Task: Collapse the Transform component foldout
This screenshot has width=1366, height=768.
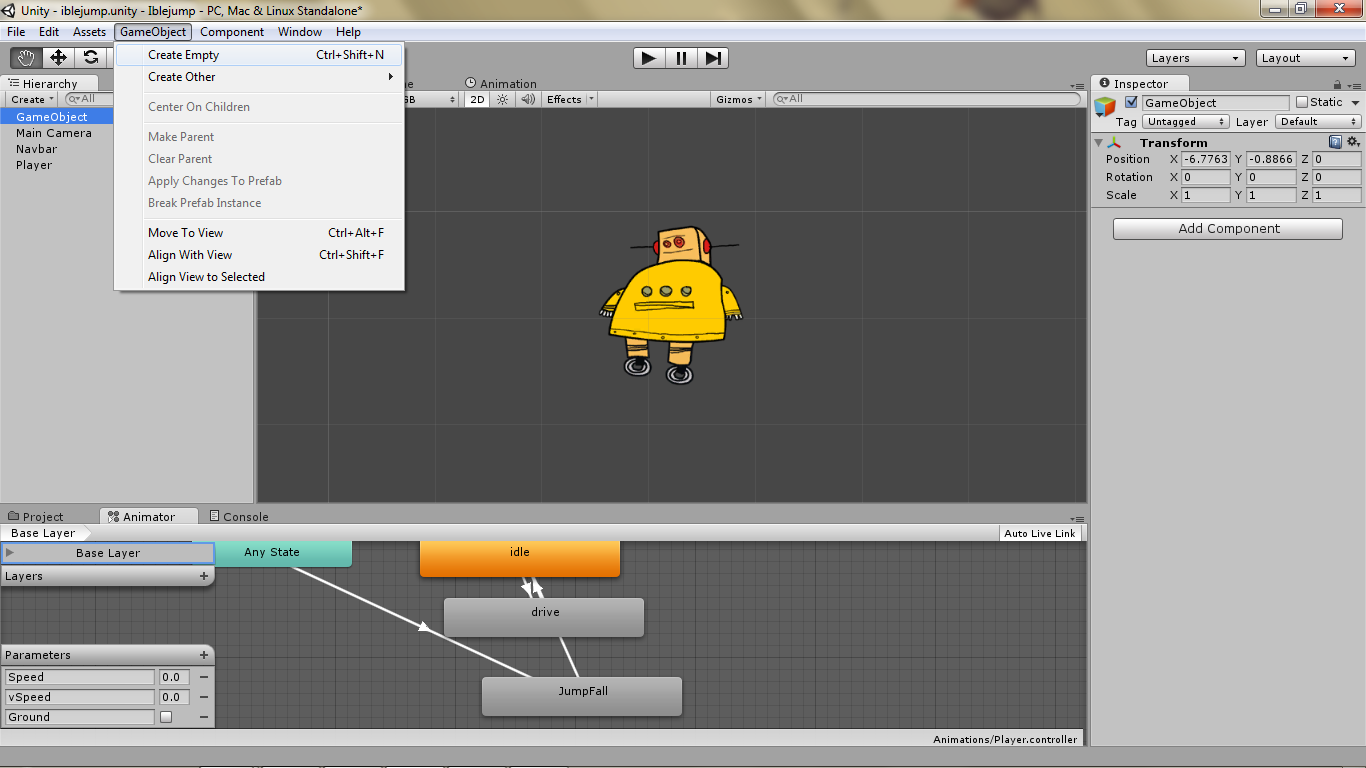Action: pos(1099,143)
